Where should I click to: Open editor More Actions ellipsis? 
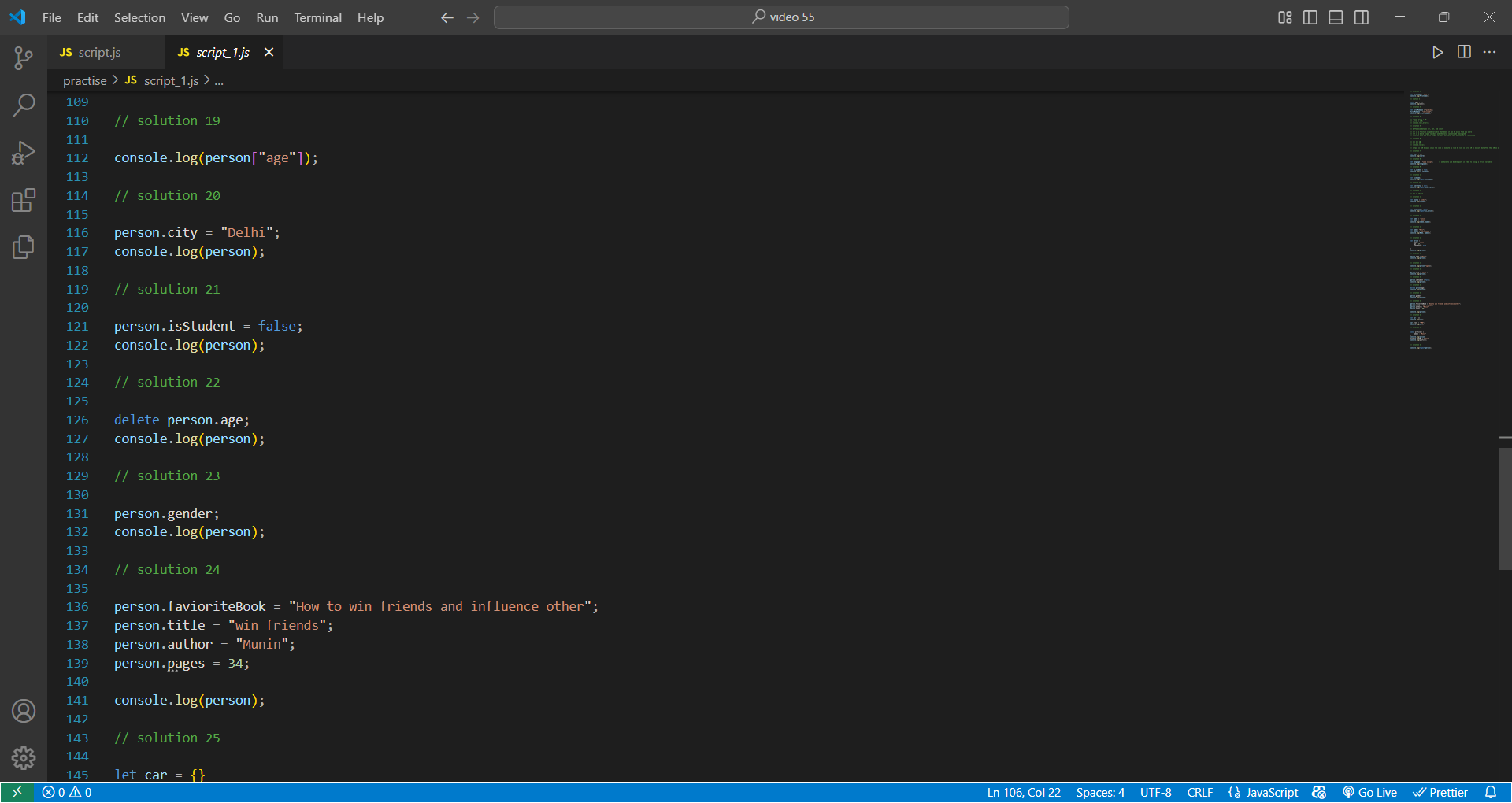pyautogui.click(x=1489, y=52)
